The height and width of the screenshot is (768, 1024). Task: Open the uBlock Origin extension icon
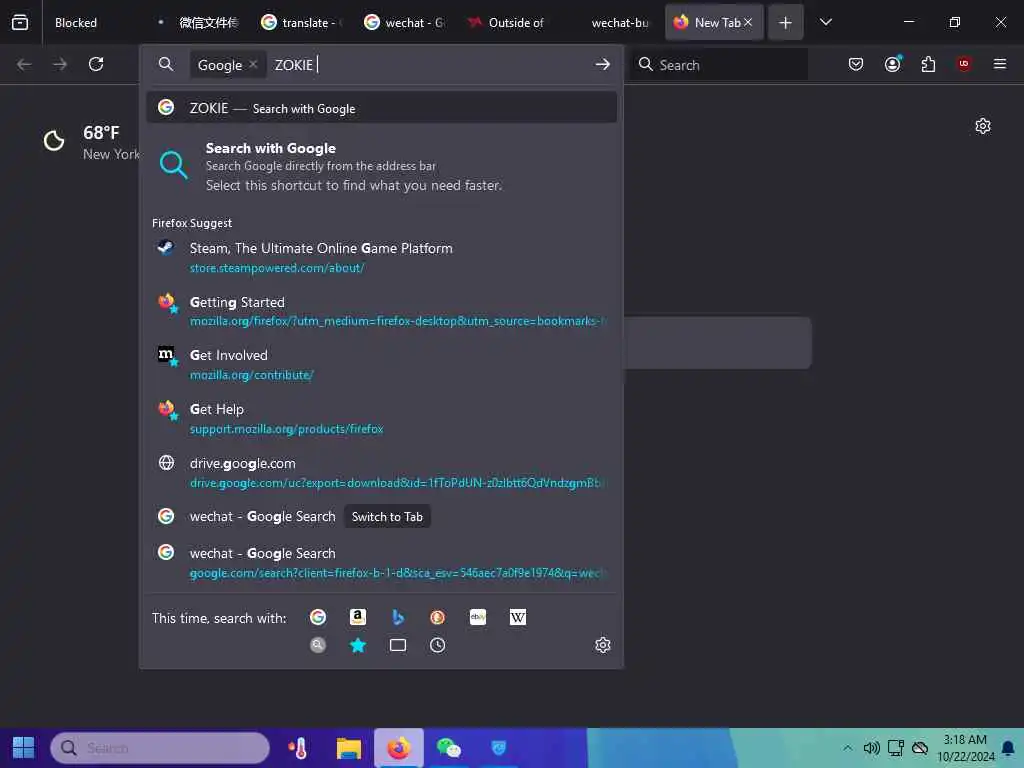point(964,64)
